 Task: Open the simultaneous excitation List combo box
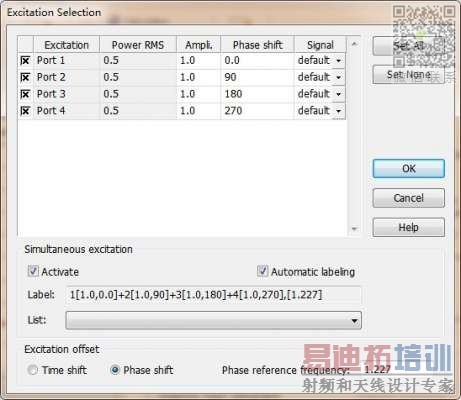(214, 320)
